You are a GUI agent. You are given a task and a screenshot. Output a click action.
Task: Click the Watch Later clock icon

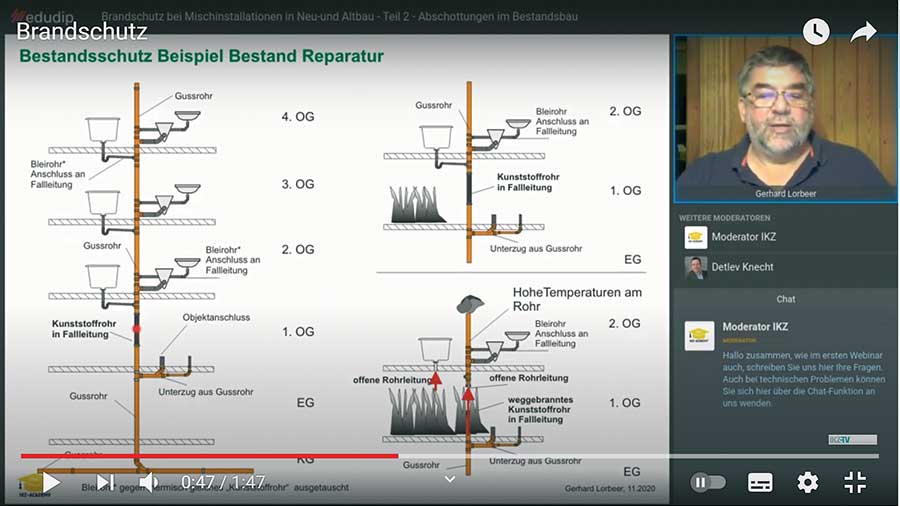[x=816, y=31]
